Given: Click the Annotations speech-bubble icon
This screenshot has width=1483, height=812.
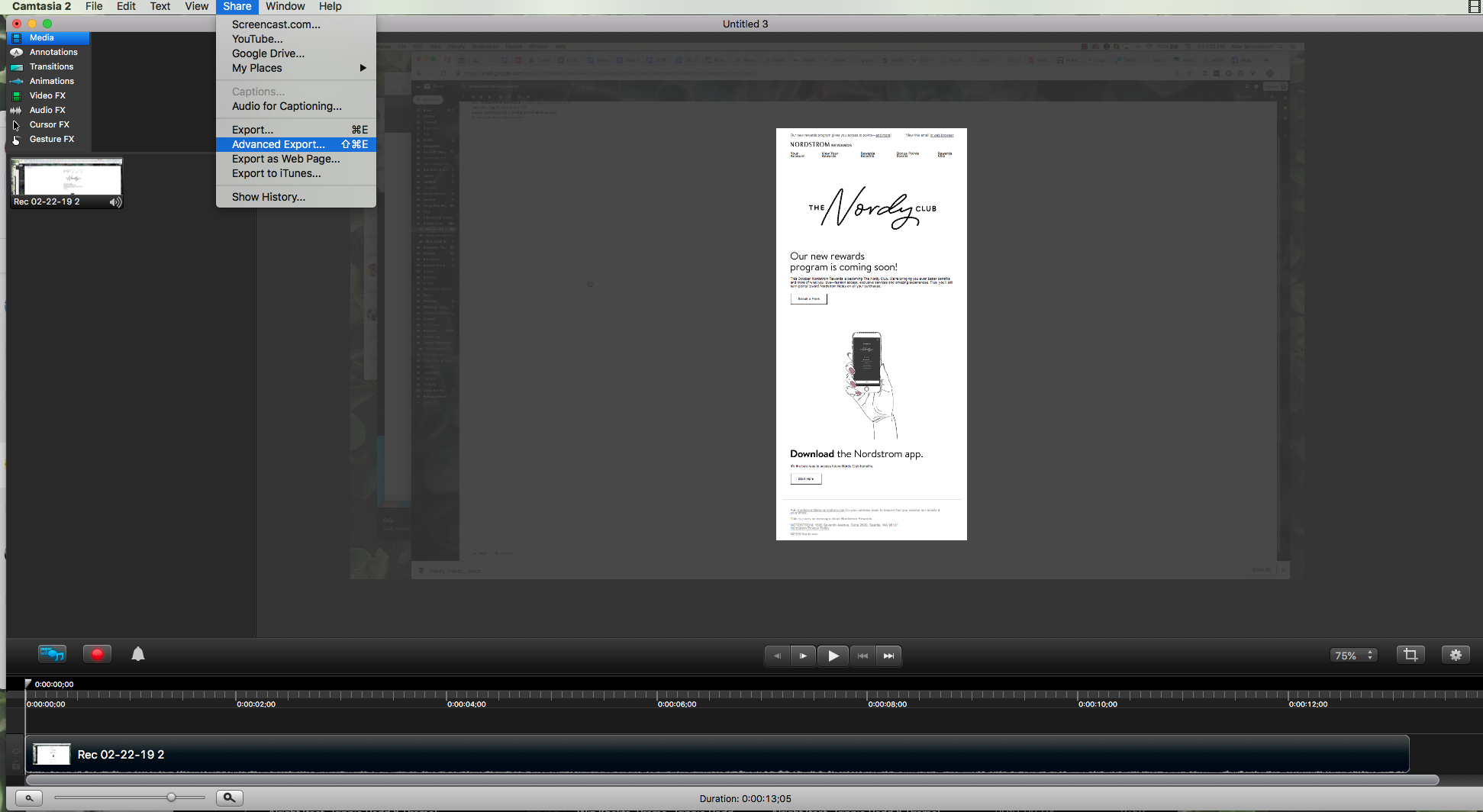Looking at the screenshot, I should pos(16,52).
